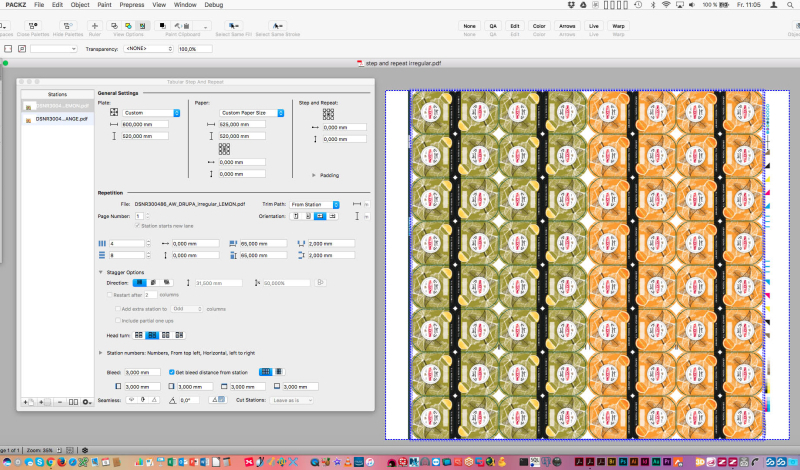Toggle Add extra station to checkbox
The image size is (800, 470).
click(x=118, y=309)
